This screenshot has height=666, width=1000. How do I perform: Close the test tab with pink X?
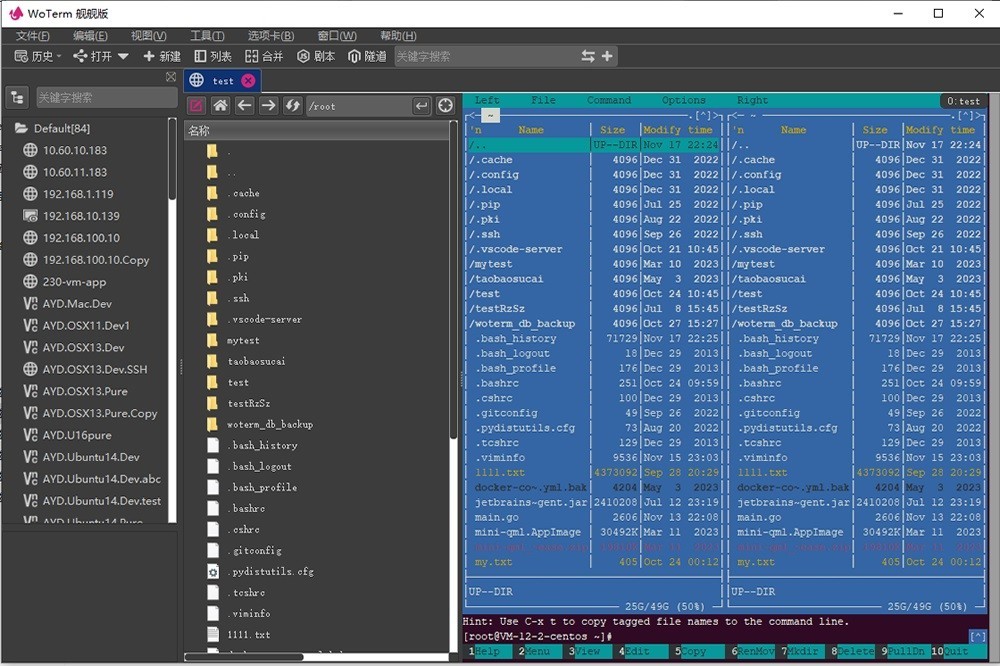pos(248,81)
